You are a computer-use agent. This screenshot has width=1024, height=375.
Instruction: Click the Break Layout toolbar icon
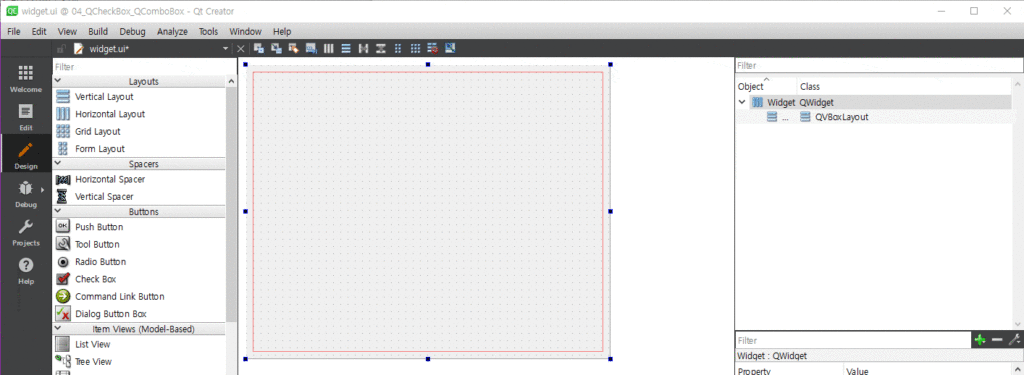click(432, 48)
